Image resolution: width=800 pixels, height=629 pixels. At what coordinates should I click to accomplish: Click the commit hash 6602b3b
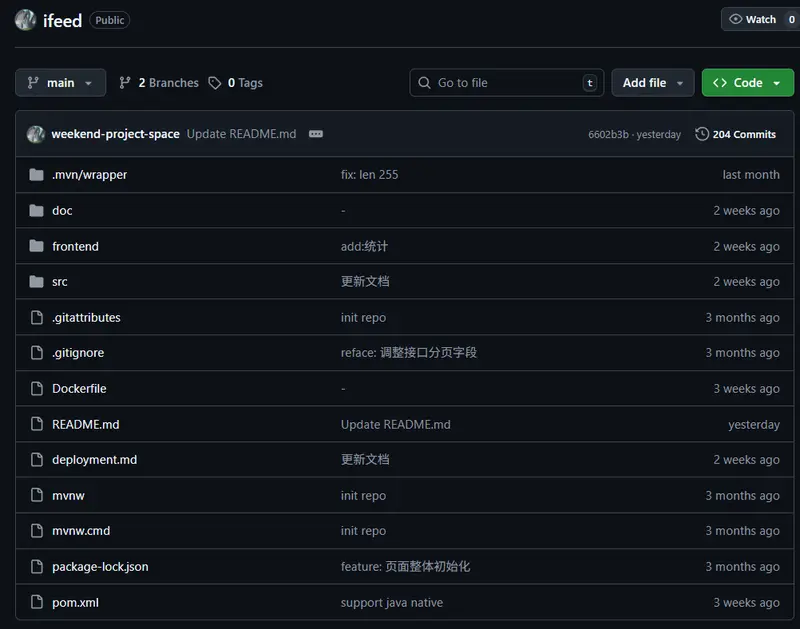coord(608,134)
